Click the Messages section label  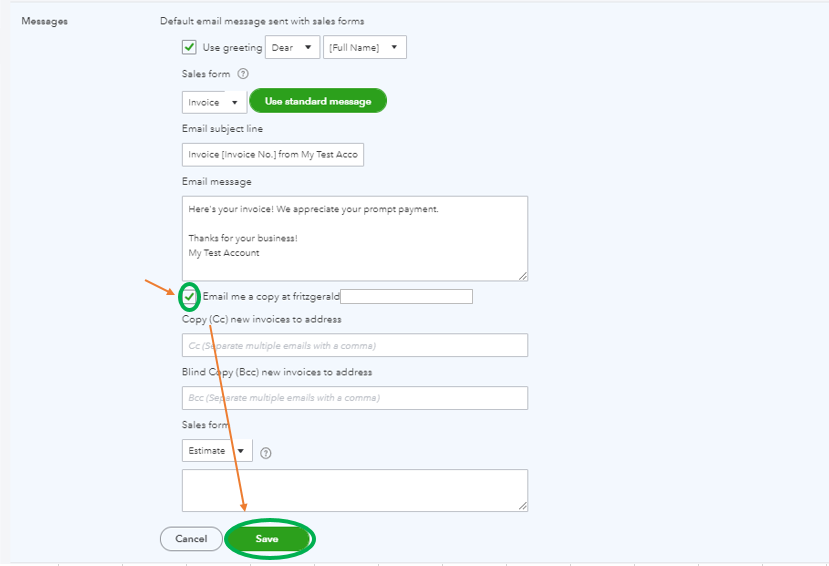(x=44, y=21)
